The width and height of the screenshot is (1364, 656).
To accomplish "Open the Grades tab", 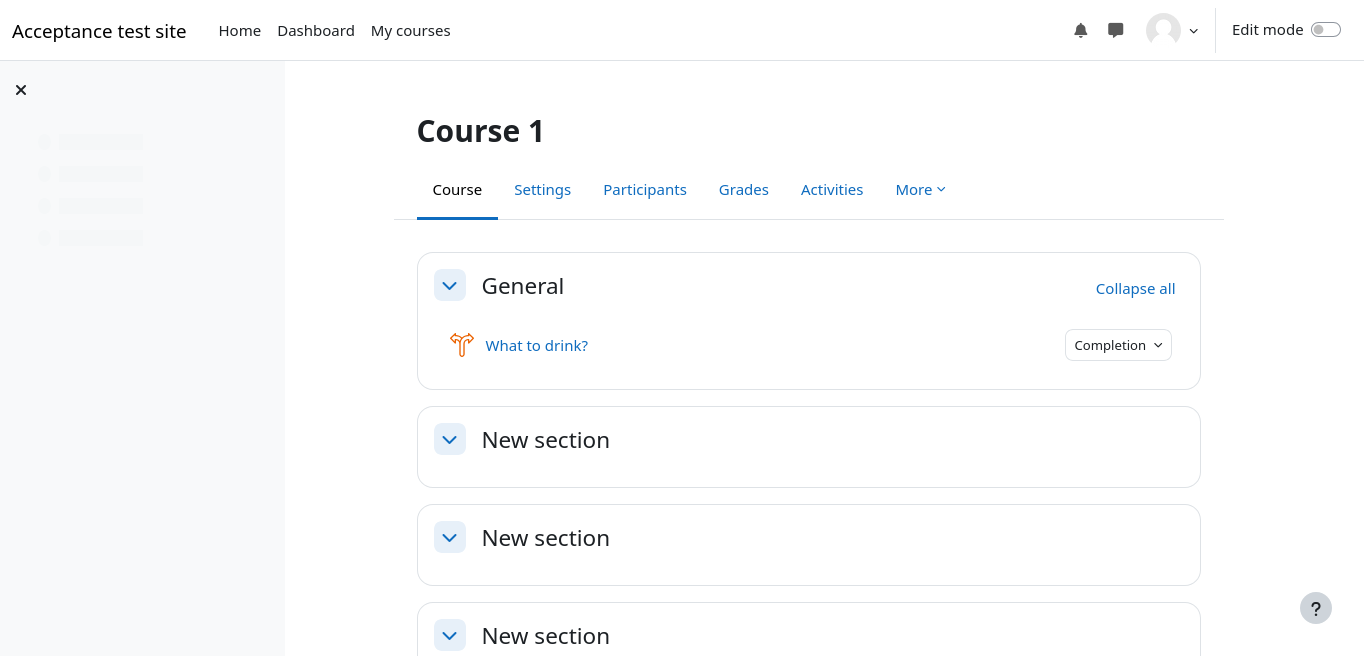I will click(x=743, y=190).
